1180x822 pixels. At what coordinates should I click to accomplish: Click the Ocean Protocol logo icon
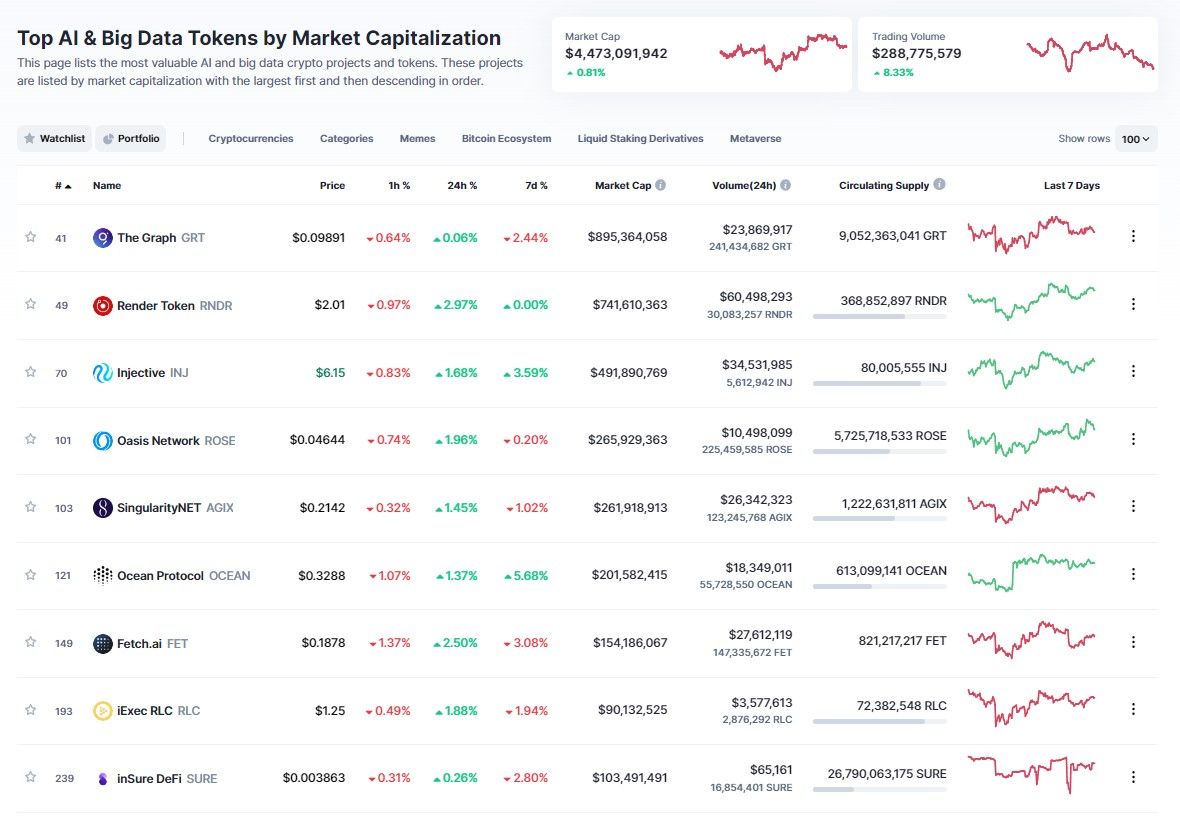pos(102,575)
